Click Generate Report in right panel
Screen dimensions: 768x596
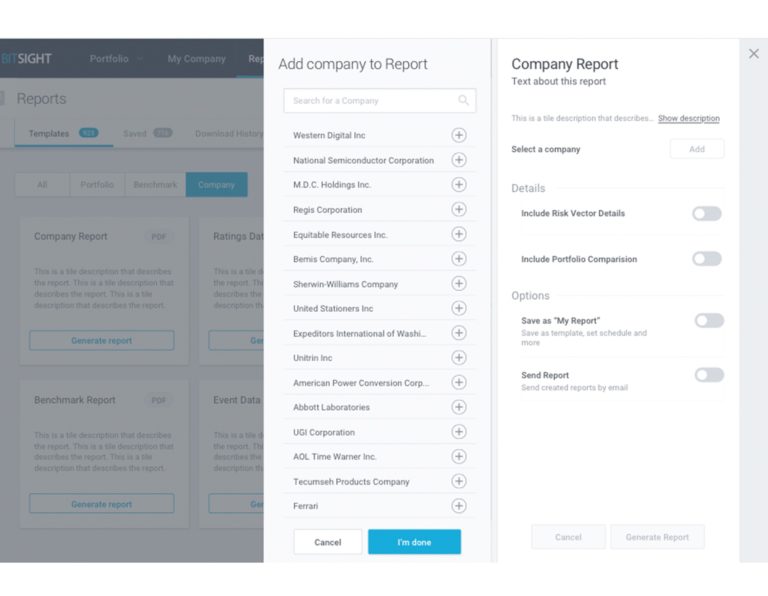pos(657,537)
